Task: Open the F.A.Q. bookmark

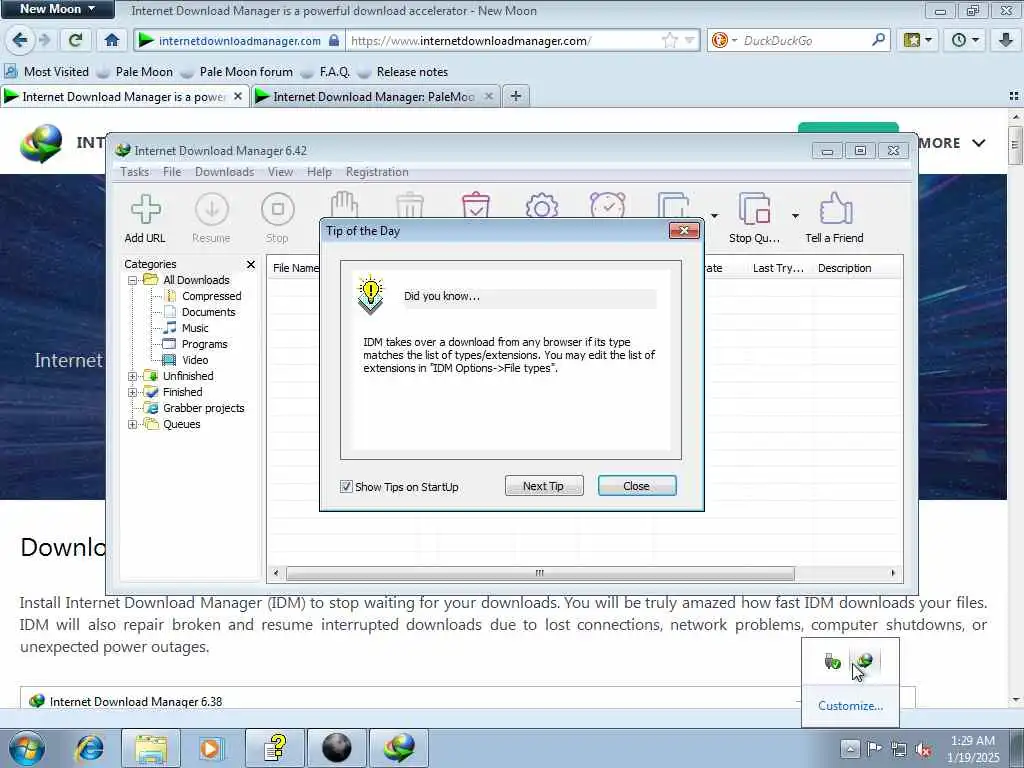Action: click(x=325, y=72)
